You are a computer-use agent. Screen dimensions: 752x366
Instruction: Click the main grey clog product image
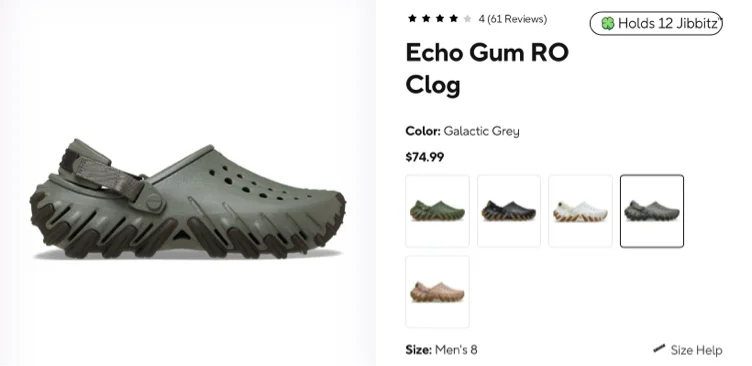pyautogui.click(x=188, y=200)
